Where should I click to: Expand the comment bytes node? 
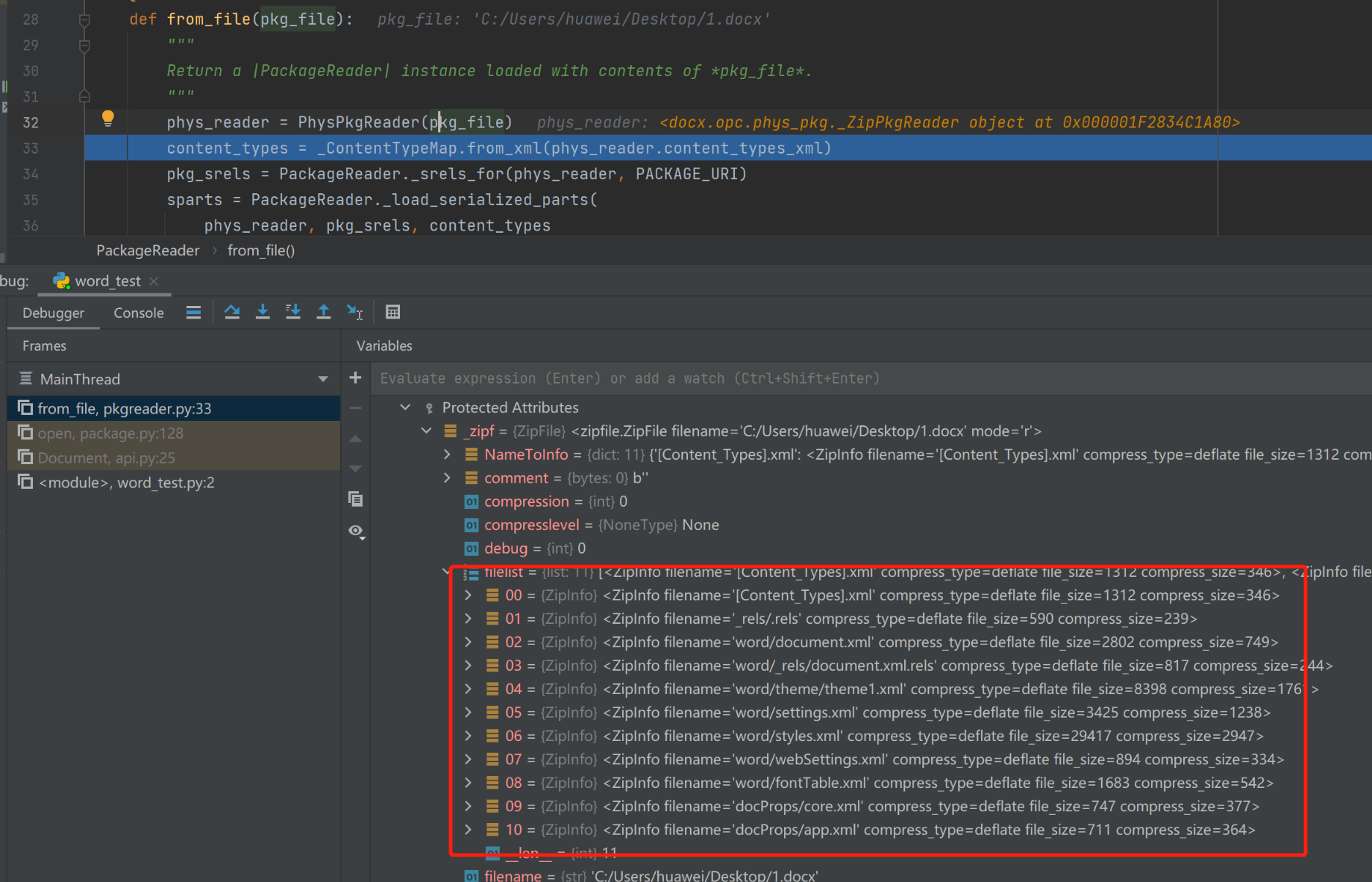click(x=447, y=478)
